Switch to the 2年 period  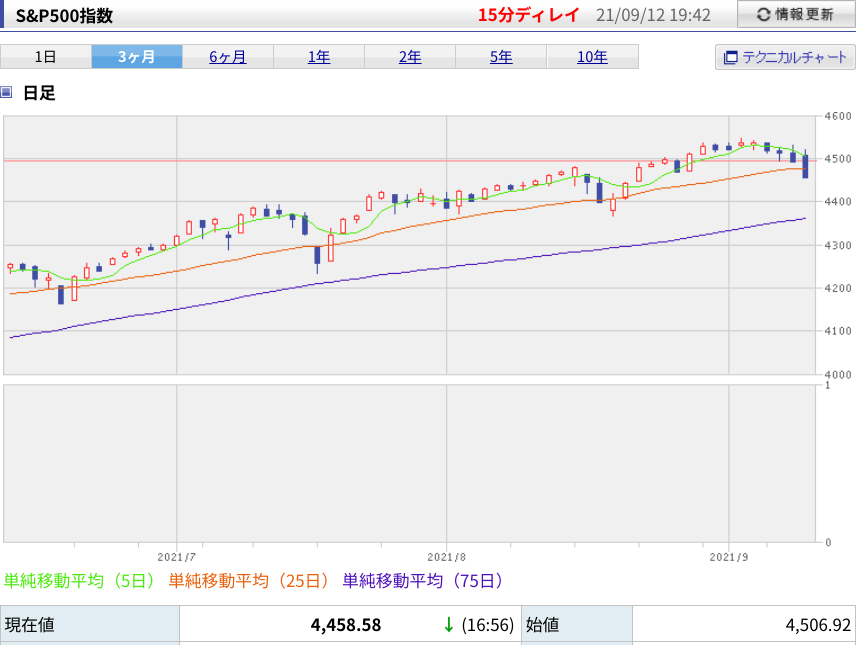410,57
